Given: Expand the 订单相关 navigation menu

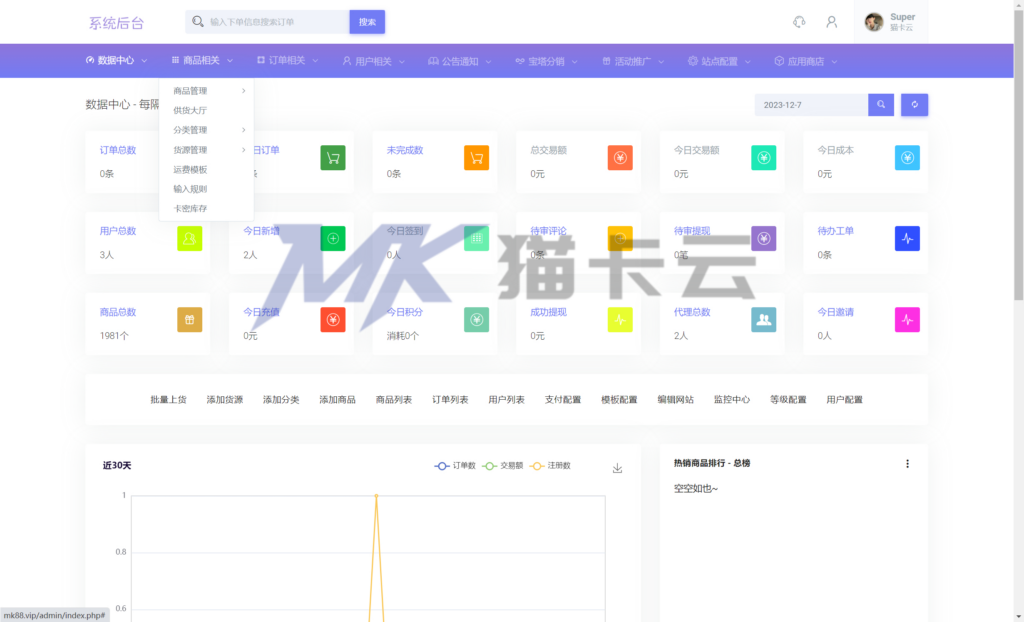Looking at the screenshot, I should (287, 61).
